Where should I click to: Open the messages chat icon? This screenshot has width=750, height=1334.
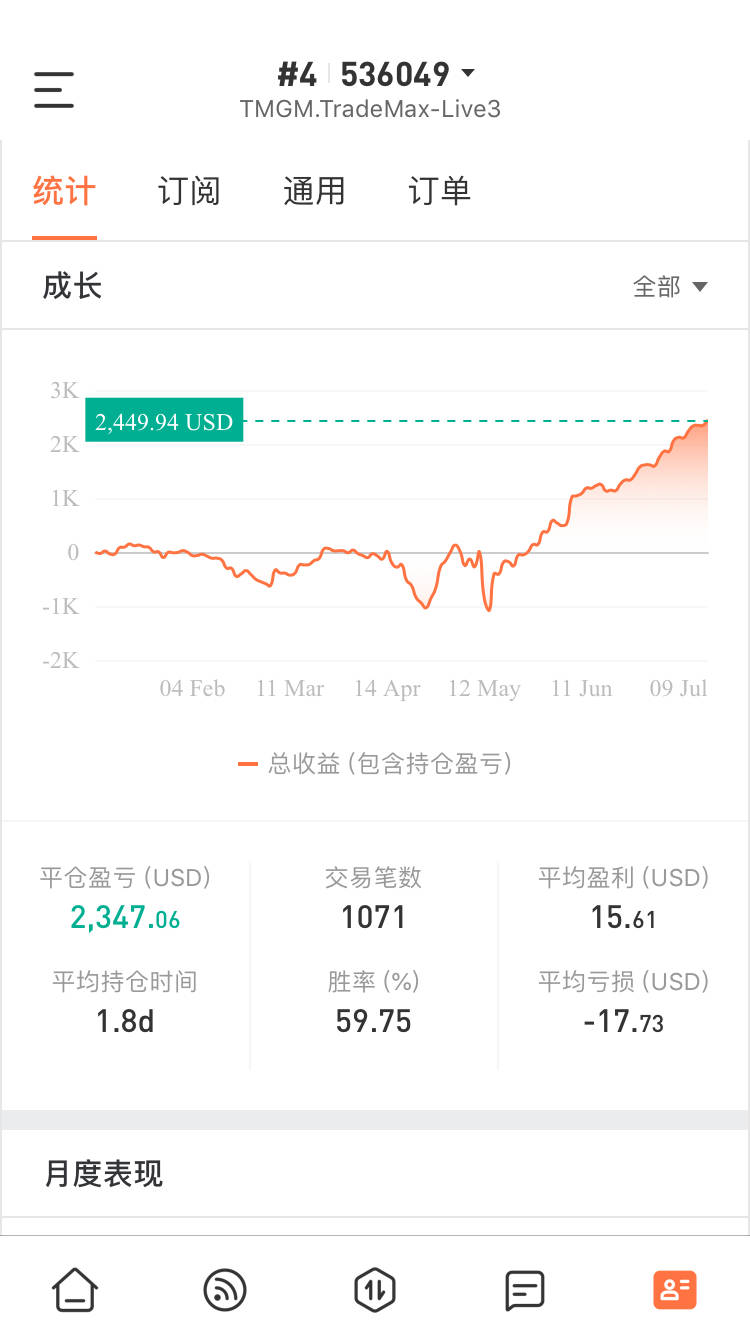coord(525,1290)
